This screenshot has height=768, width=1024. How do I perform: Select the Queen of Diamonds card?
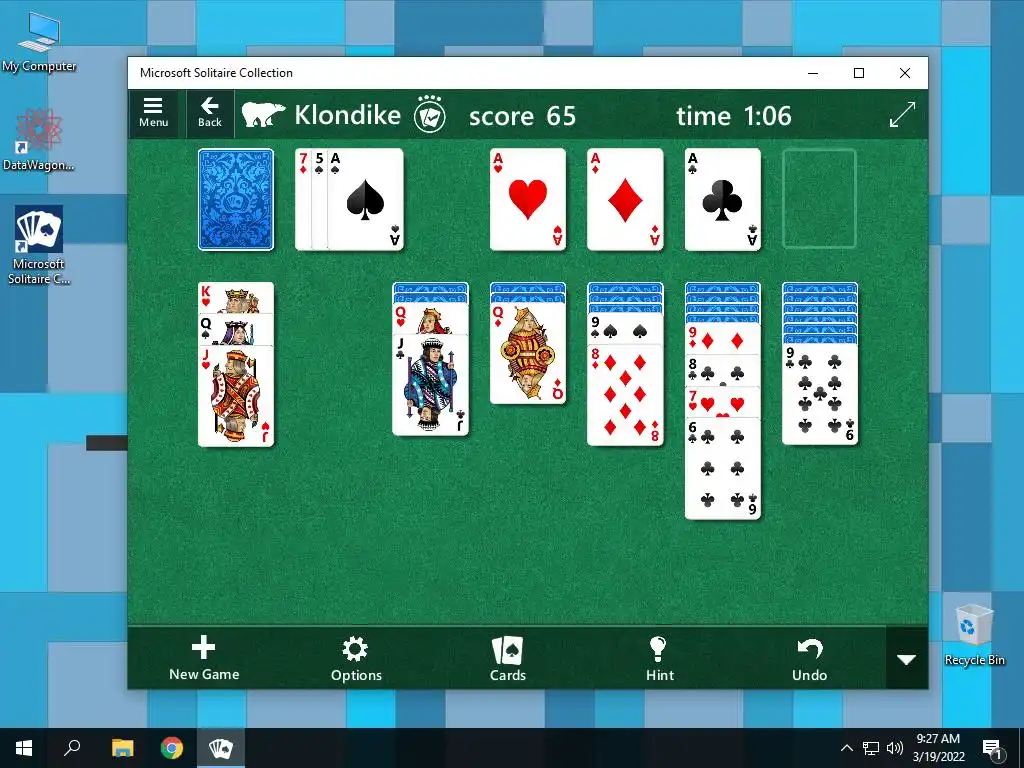click(x=528, y=353)
